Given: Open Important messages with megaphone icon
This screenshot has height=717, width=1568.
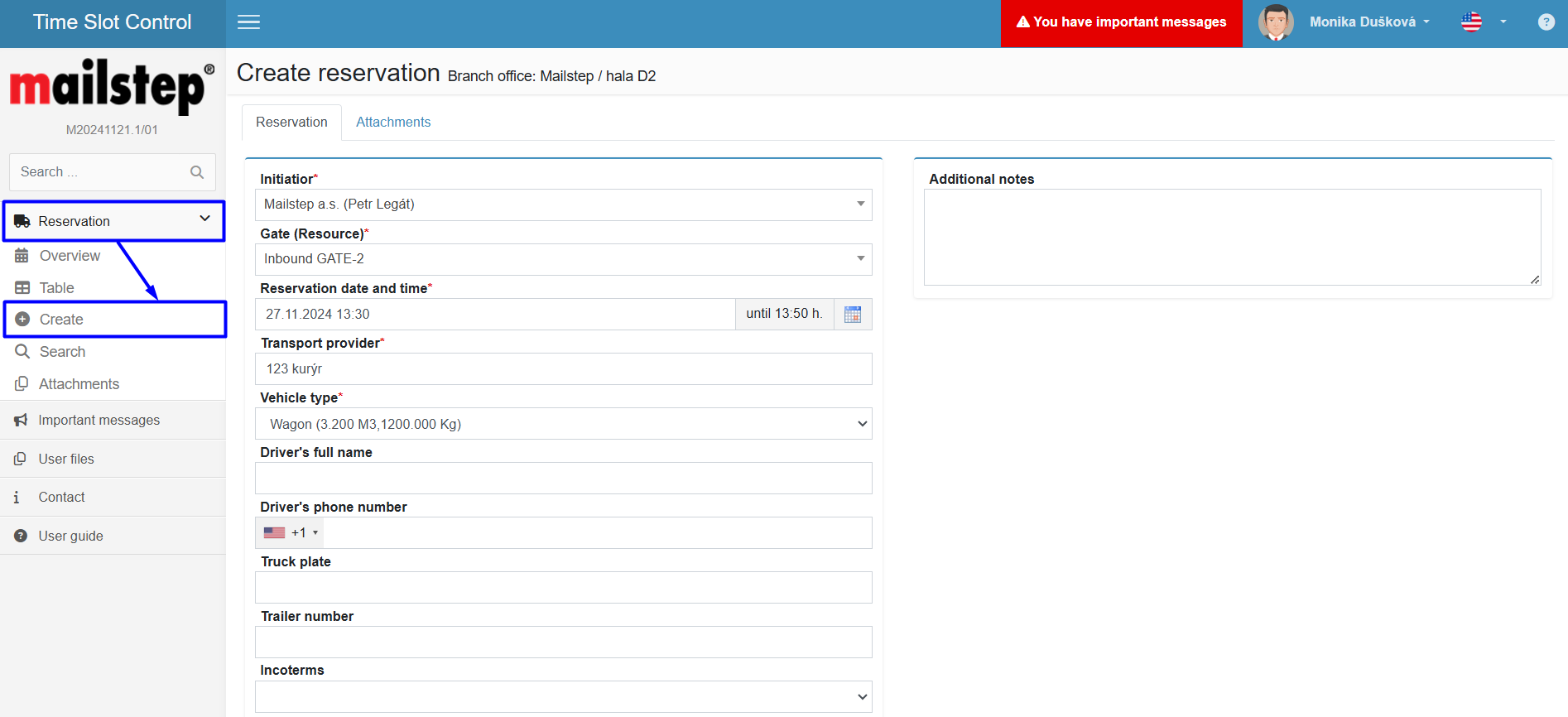Looking at the screenshot, I should point(99,421).
